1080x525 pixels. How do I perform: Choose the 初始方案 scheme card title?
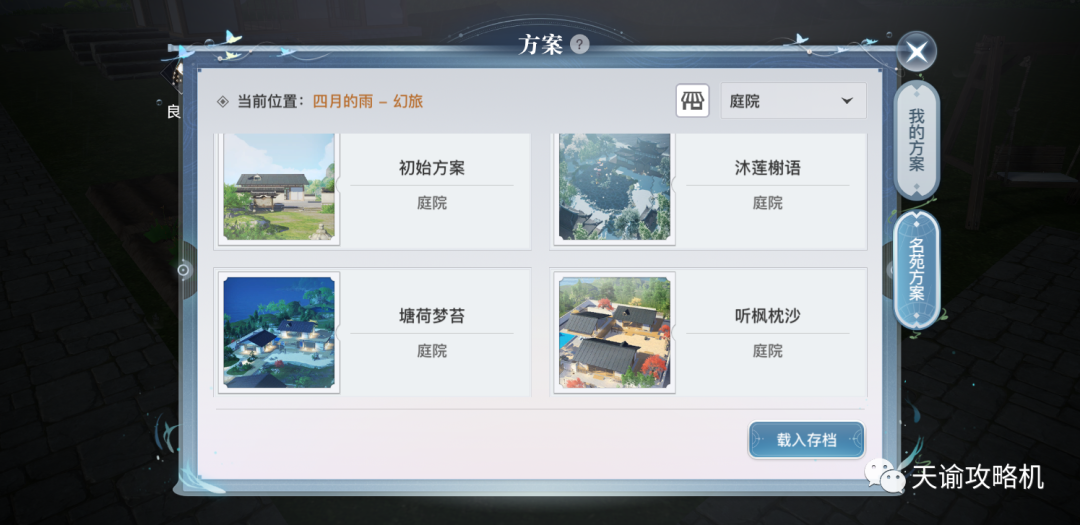[x=432, y=168]
